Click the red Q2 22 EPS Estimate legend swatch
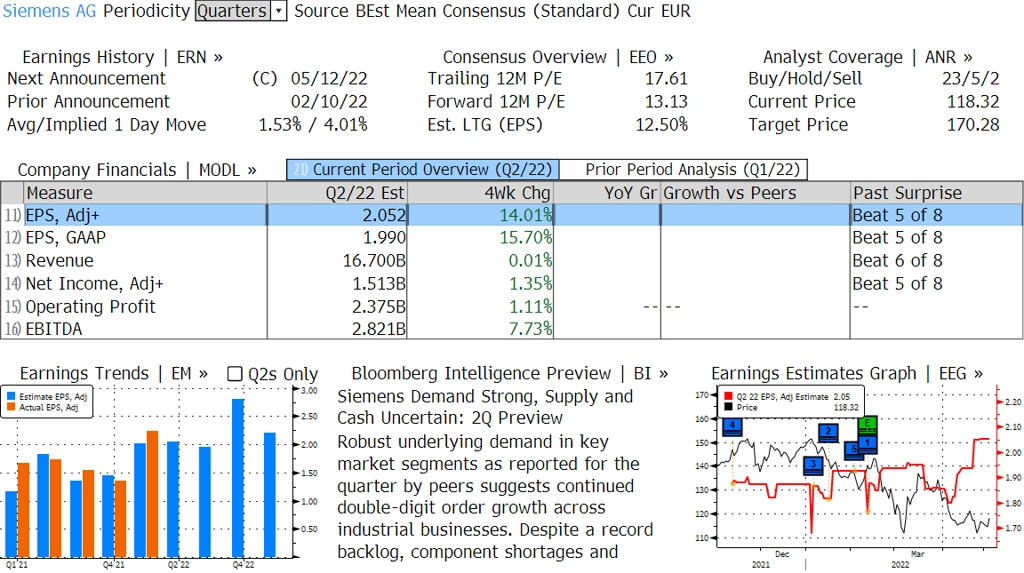 point(728,397)
